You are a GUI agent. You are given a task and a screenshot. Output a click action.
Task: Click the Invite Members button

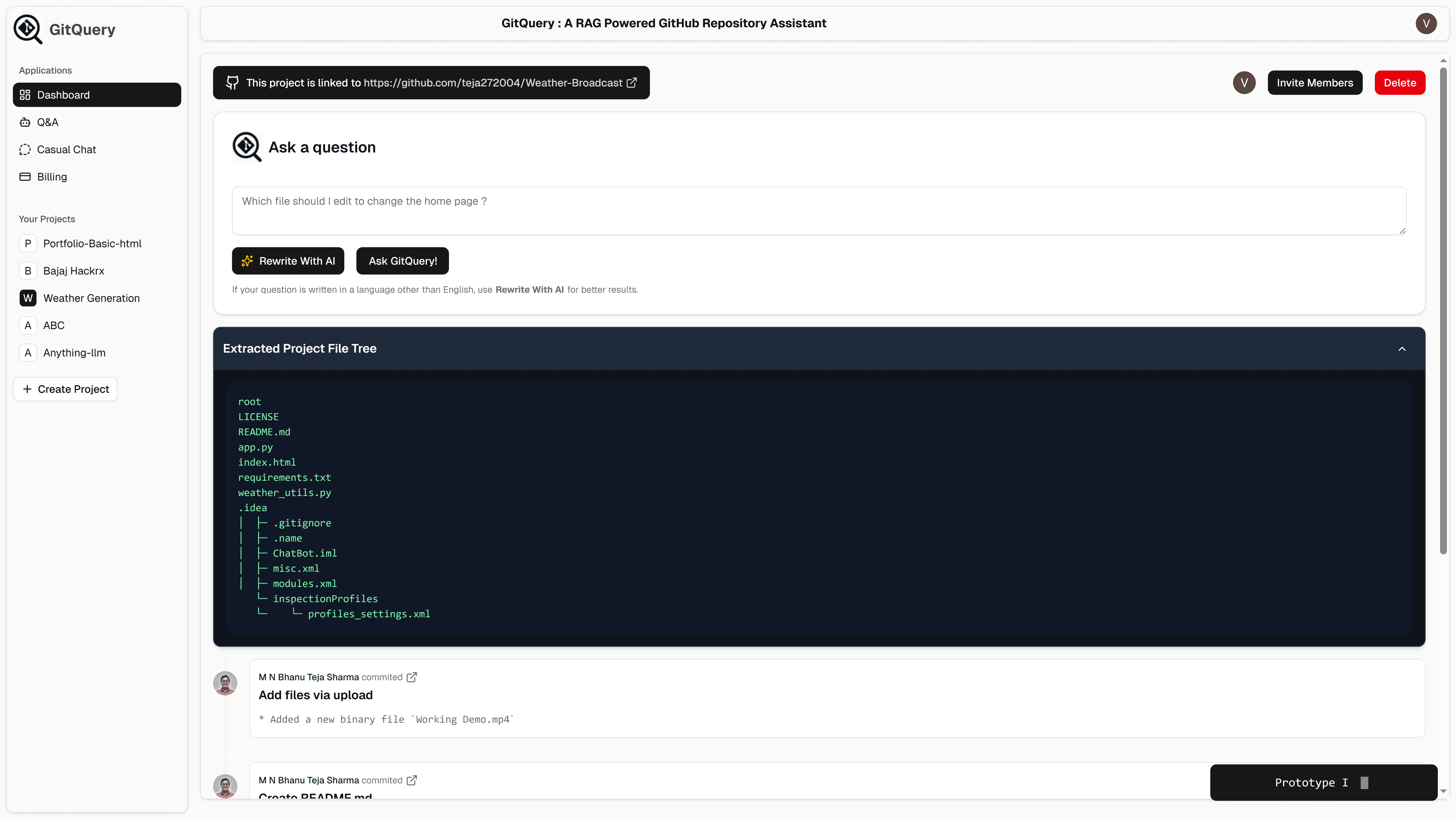(1315, 83)
